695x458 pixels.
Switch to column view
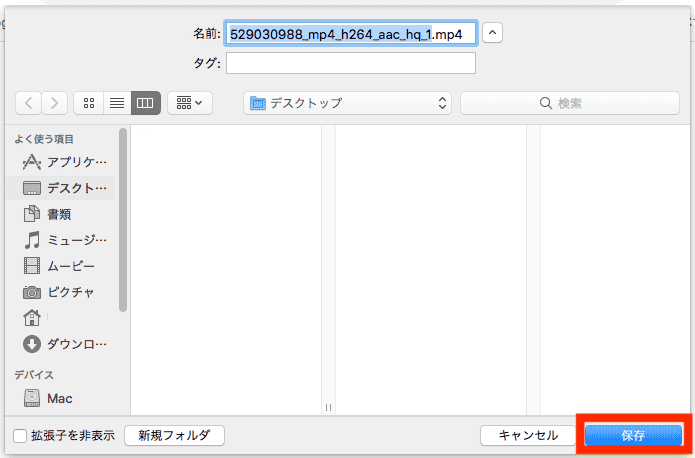[145, 103]
